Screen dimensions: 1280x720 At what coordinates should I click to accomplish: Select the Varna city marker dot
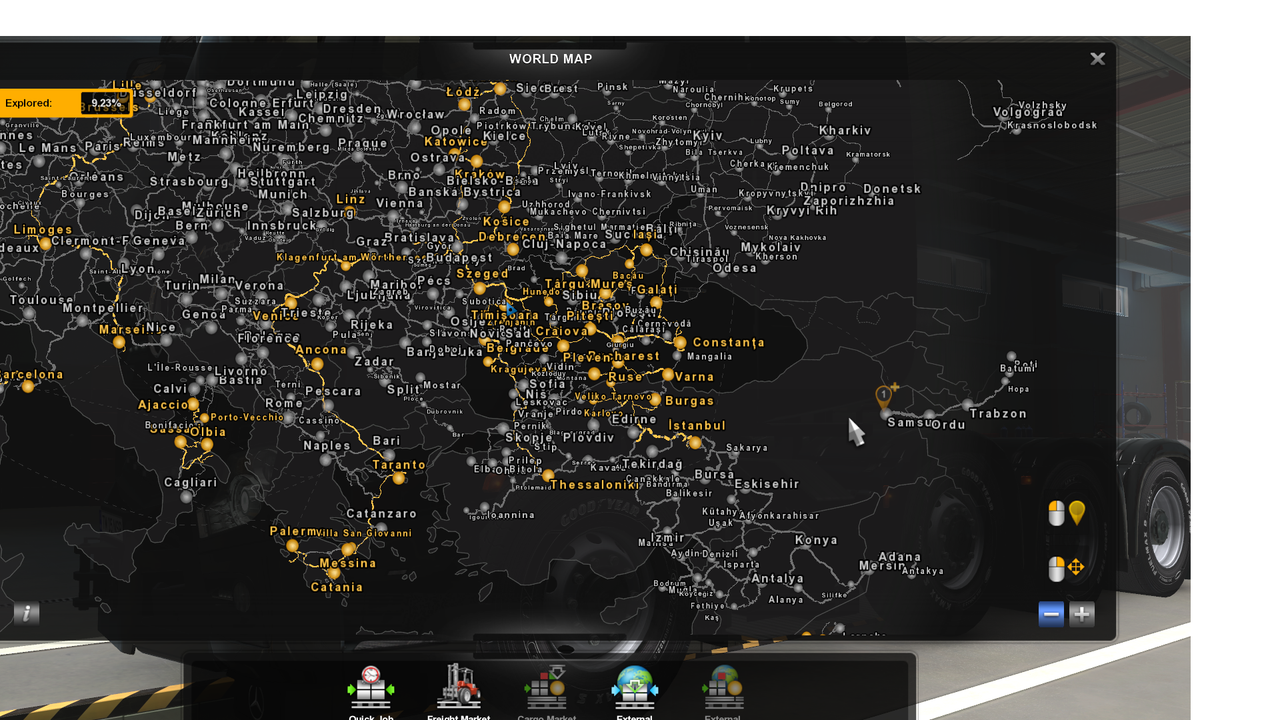pos(668,375)
